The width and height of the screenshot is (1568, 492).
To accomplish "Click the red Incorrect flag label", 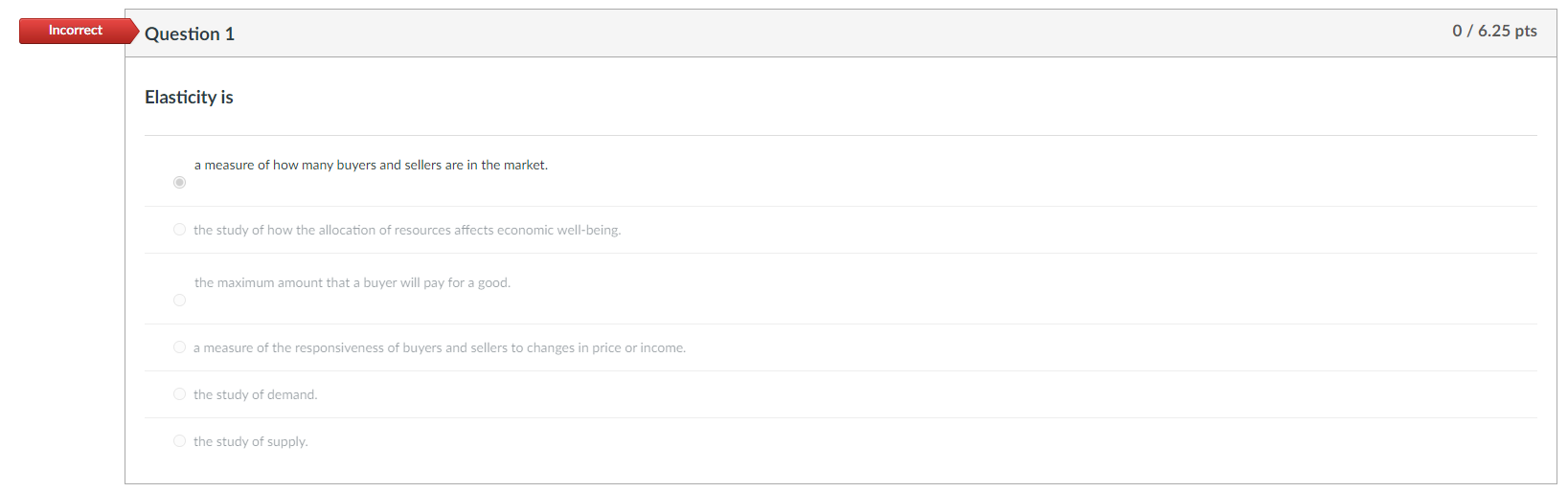I will [x=79, y=31].
